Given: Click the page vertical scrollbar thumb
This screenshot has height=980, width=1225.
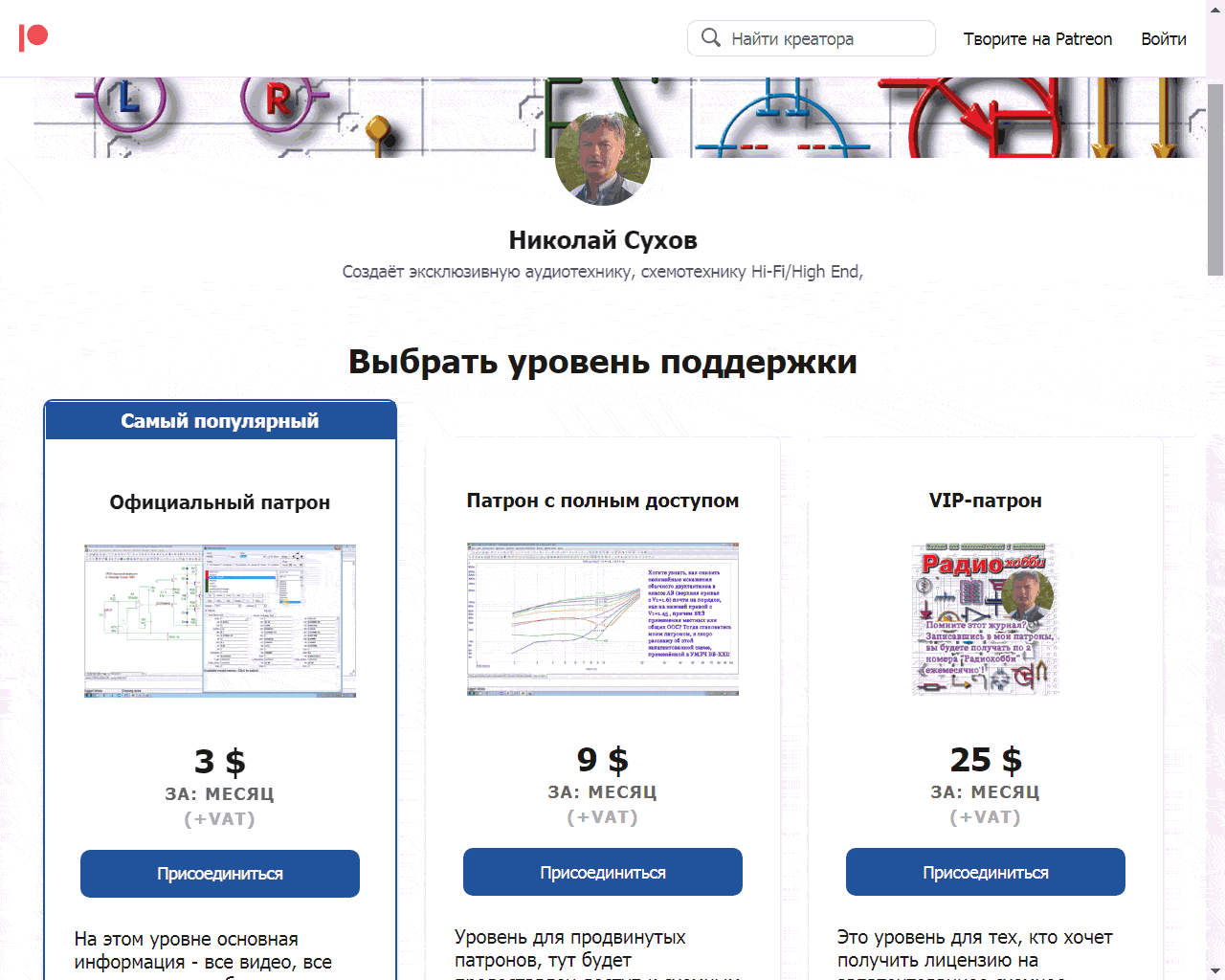Looking at the screenshot, I should coord(1215,180).
